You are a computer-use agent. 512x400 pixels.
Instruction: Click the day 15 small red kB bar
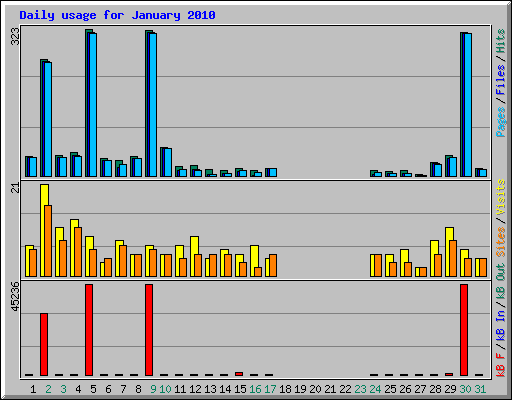pyautogui.click(x=239, y=374)
